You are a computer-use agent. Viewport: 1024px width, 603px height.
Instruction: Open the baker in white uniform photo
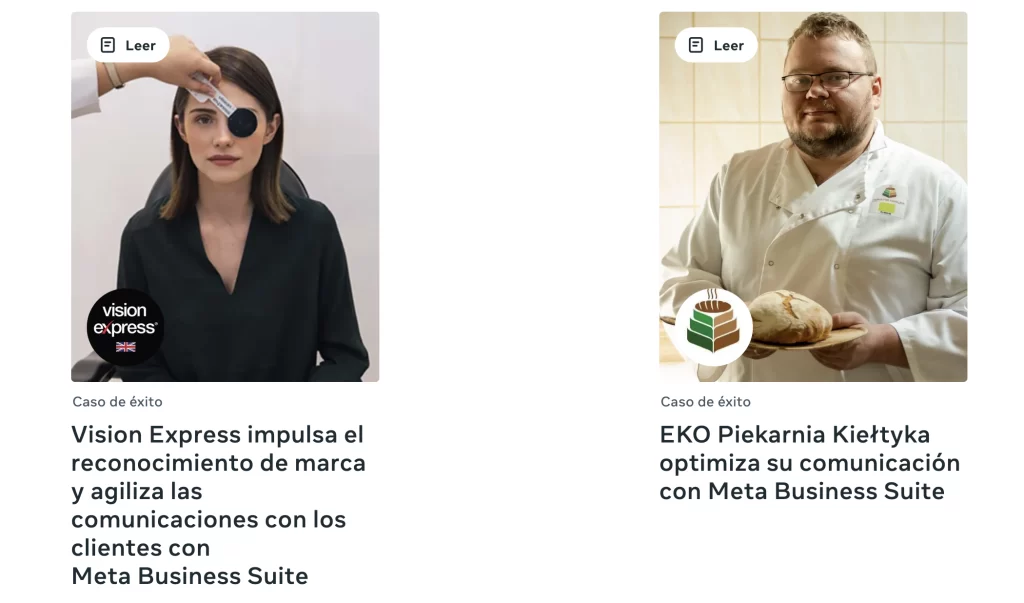(x=813, y=197)
